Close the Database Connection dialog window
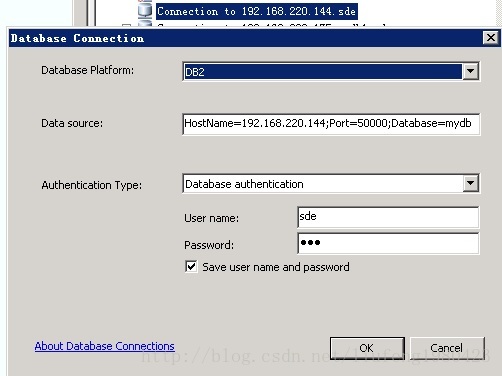Image resolution: width=502 pixels, height=376 pixels. click(490, 38)
